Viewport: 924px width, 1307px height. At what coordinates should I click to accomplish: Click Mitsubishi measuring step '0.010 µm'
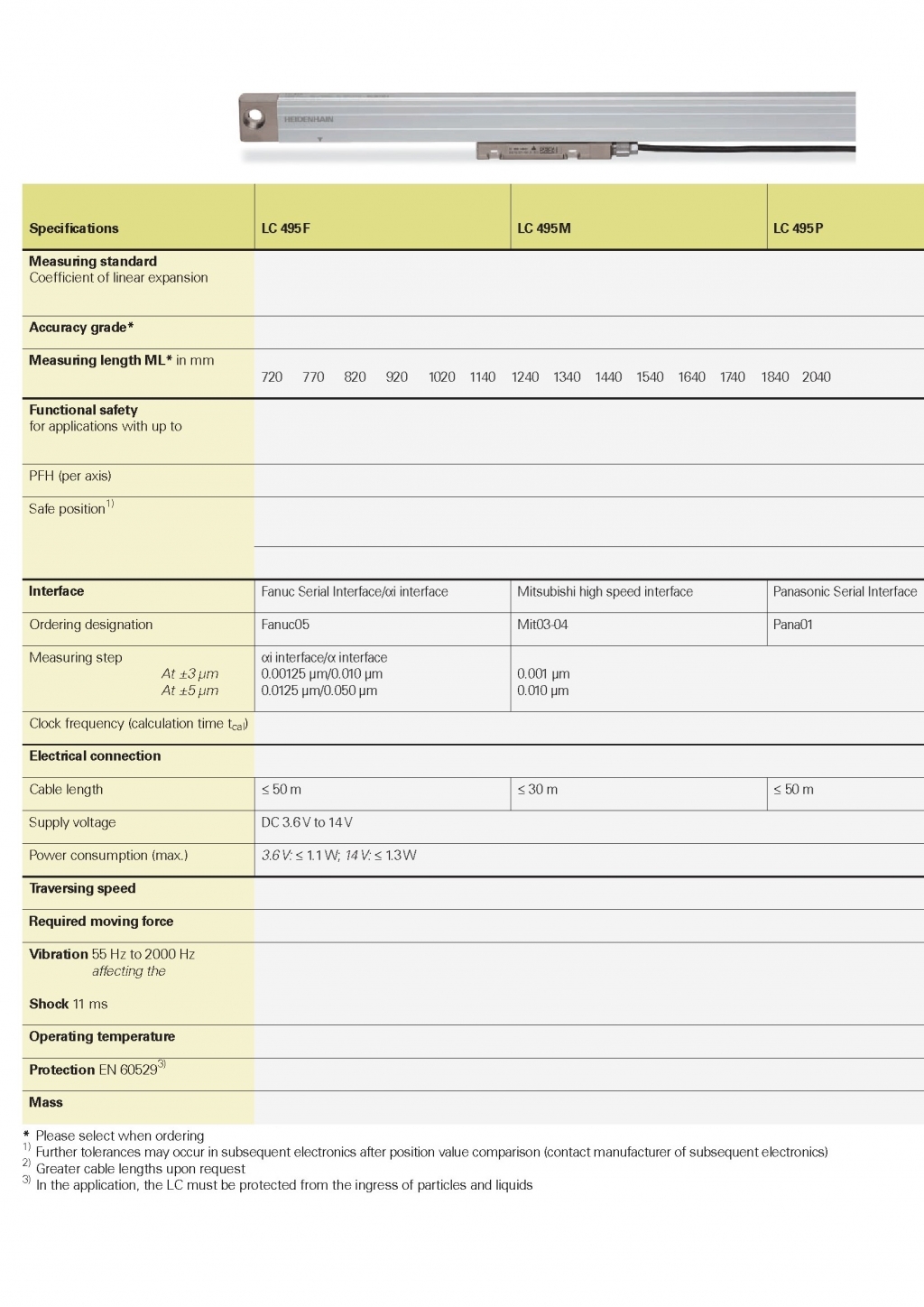click(543, 691)
